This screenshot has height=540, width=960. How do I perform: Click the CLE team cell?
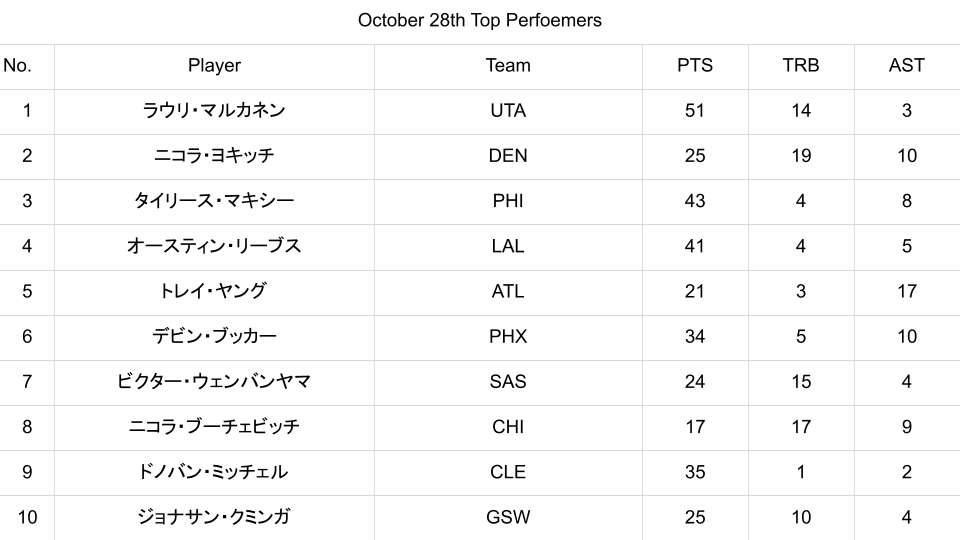coord(508,472)
